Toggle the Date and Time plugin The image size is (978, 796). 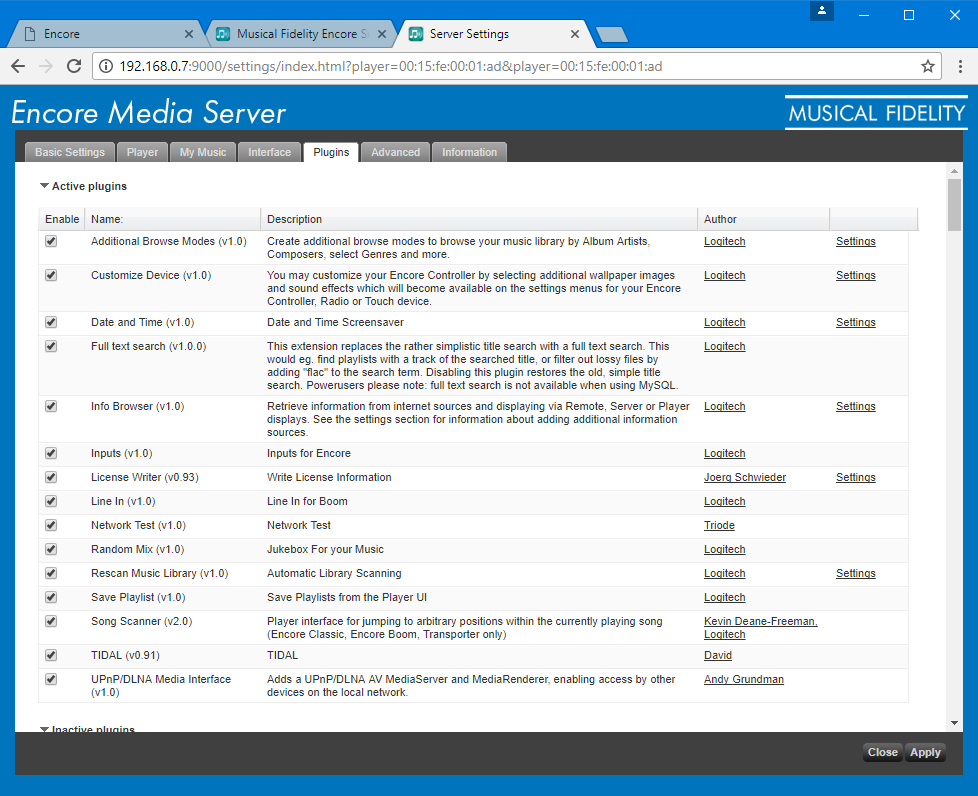[x=51, y=322]
